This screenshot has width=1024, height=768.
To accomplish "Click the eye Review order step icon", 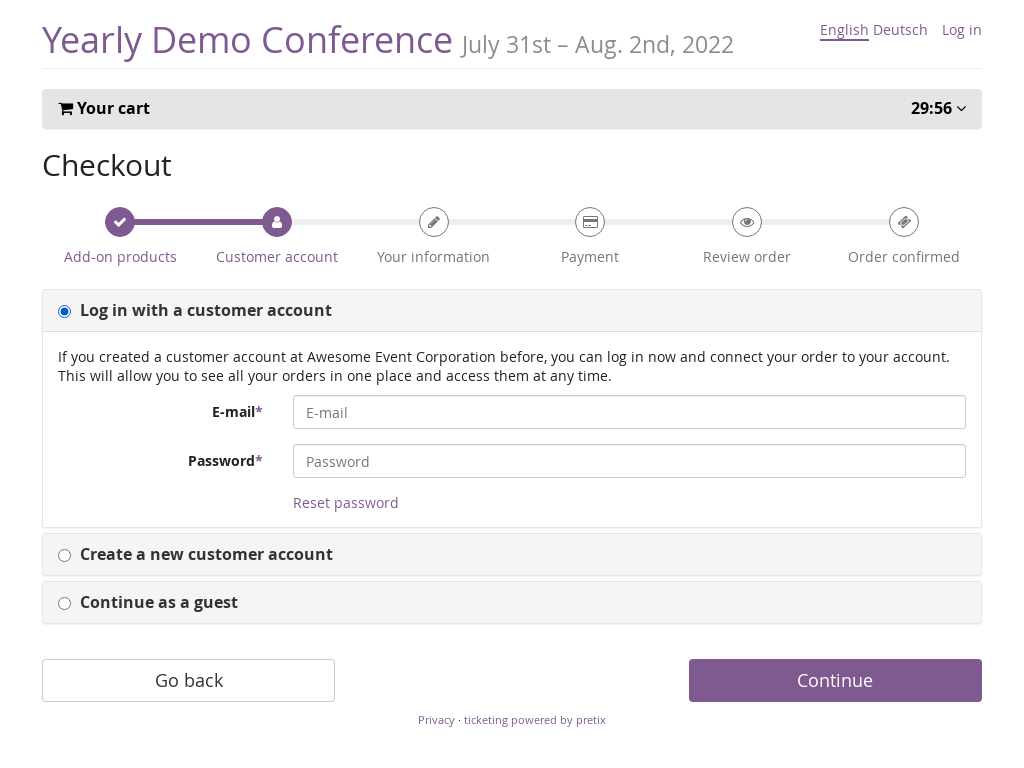I will click(747, 222).
